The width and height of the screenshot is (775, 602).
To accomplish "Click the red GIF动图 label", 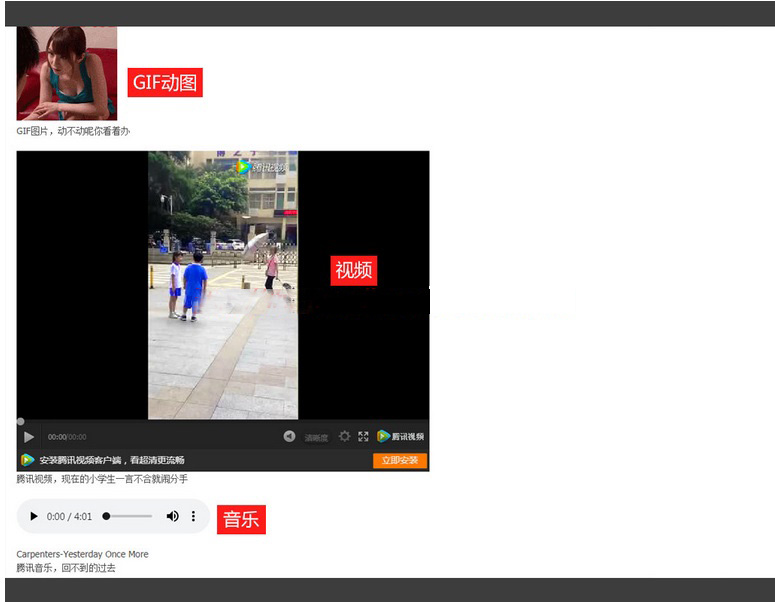I will click(165, 83).
